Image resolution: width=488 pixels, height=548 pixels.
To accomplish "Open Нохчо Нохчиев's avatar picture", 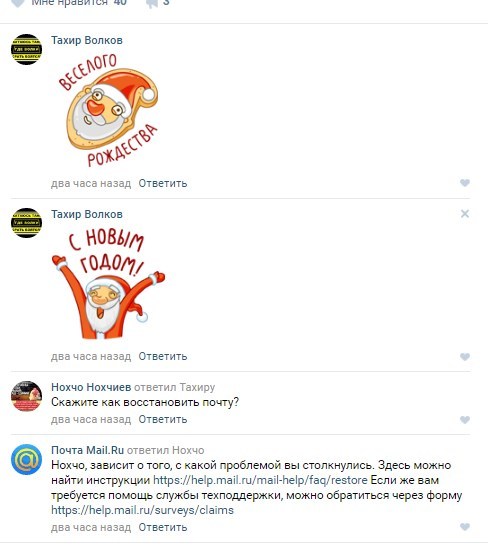I will coord(27,396).
